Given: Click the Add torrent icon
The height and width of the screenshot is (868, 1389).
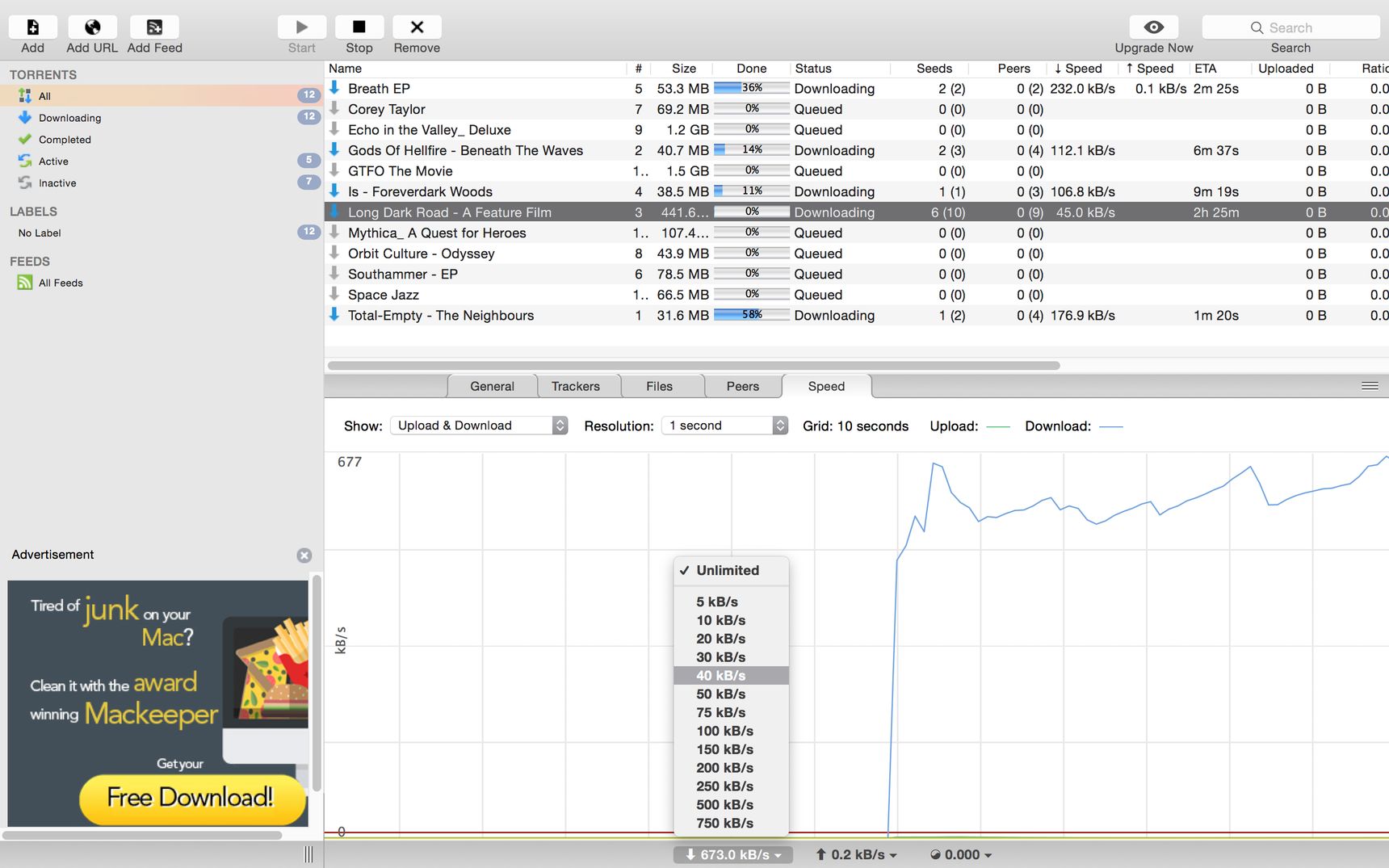Looking at the screenshot, I should (33, 27).
